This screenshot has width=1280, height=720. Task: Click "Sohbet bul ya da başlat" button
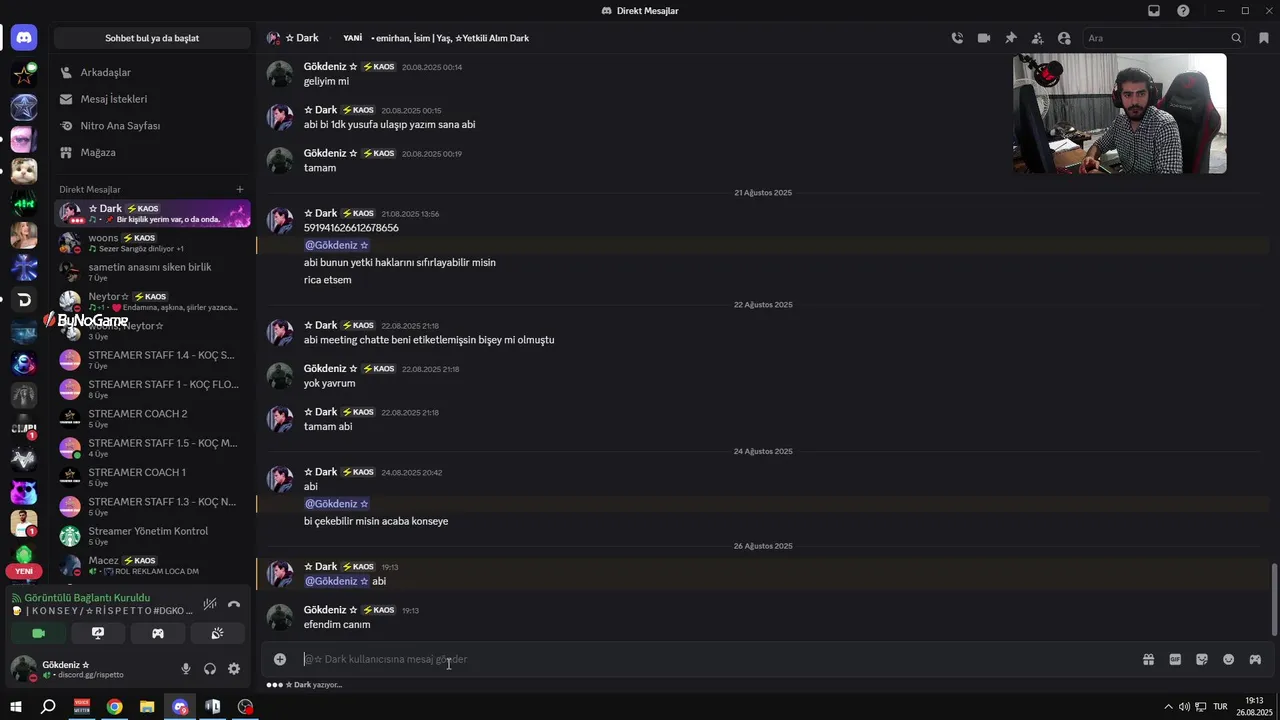coord(152,38)
